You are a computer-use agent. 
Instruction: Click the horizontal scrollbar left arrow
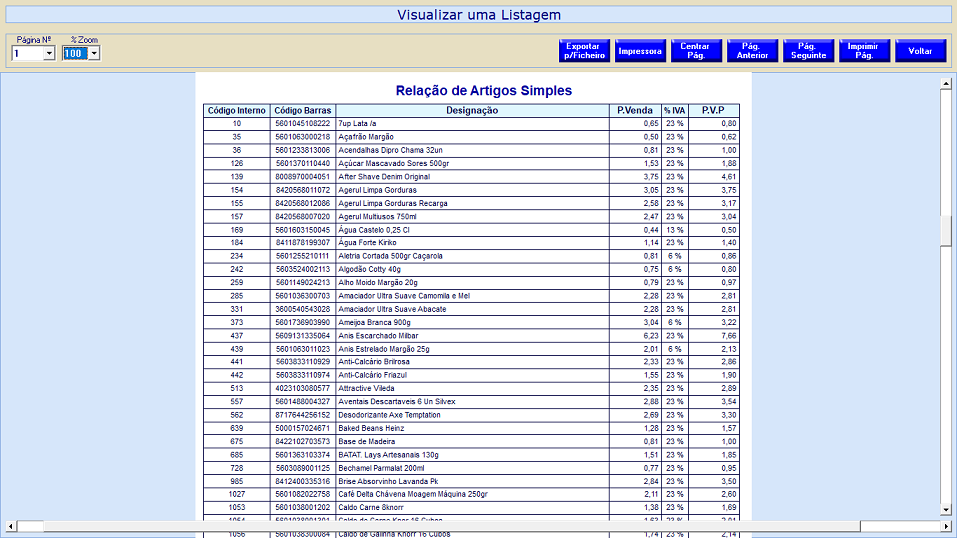point(9,526)
